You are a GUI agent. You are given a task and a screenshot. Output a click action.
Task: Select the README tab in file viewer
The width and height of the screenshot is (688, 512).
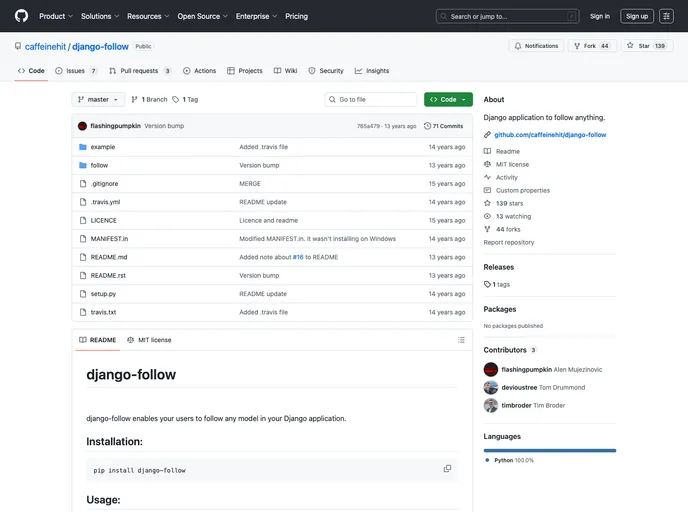point(97,340)
